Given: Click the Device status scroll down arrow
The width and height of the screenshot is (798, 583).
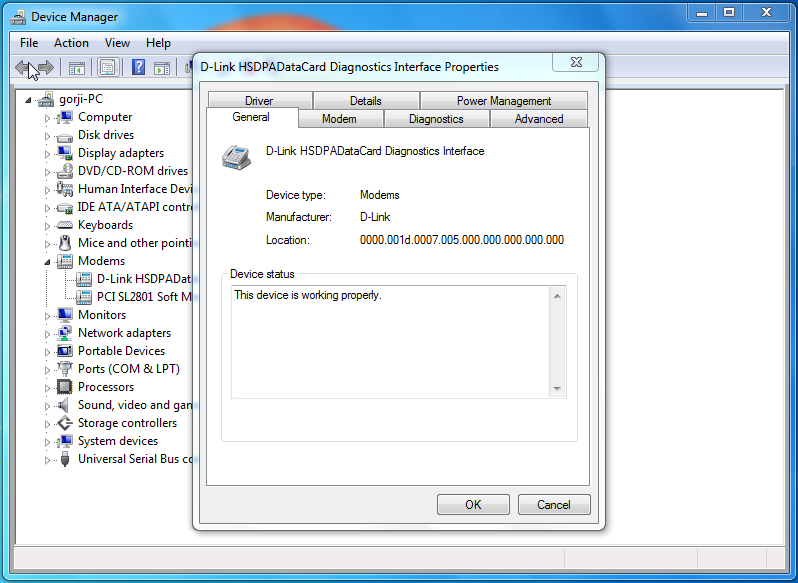Looking at the screenshot, I should pyautogui.click(x=557, y=389).
